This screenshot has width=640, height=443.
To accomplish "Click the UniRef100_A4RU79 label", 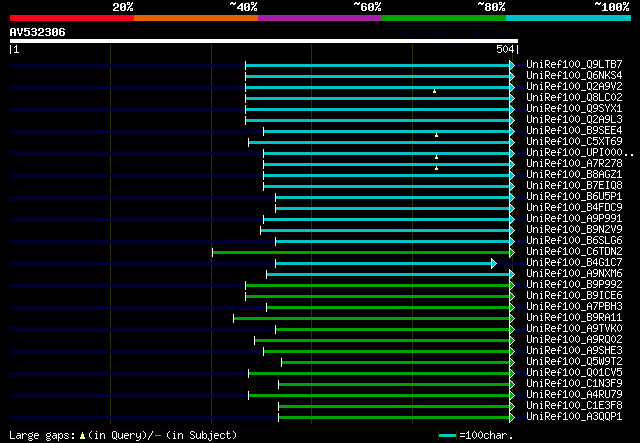I will click(574, 395).
